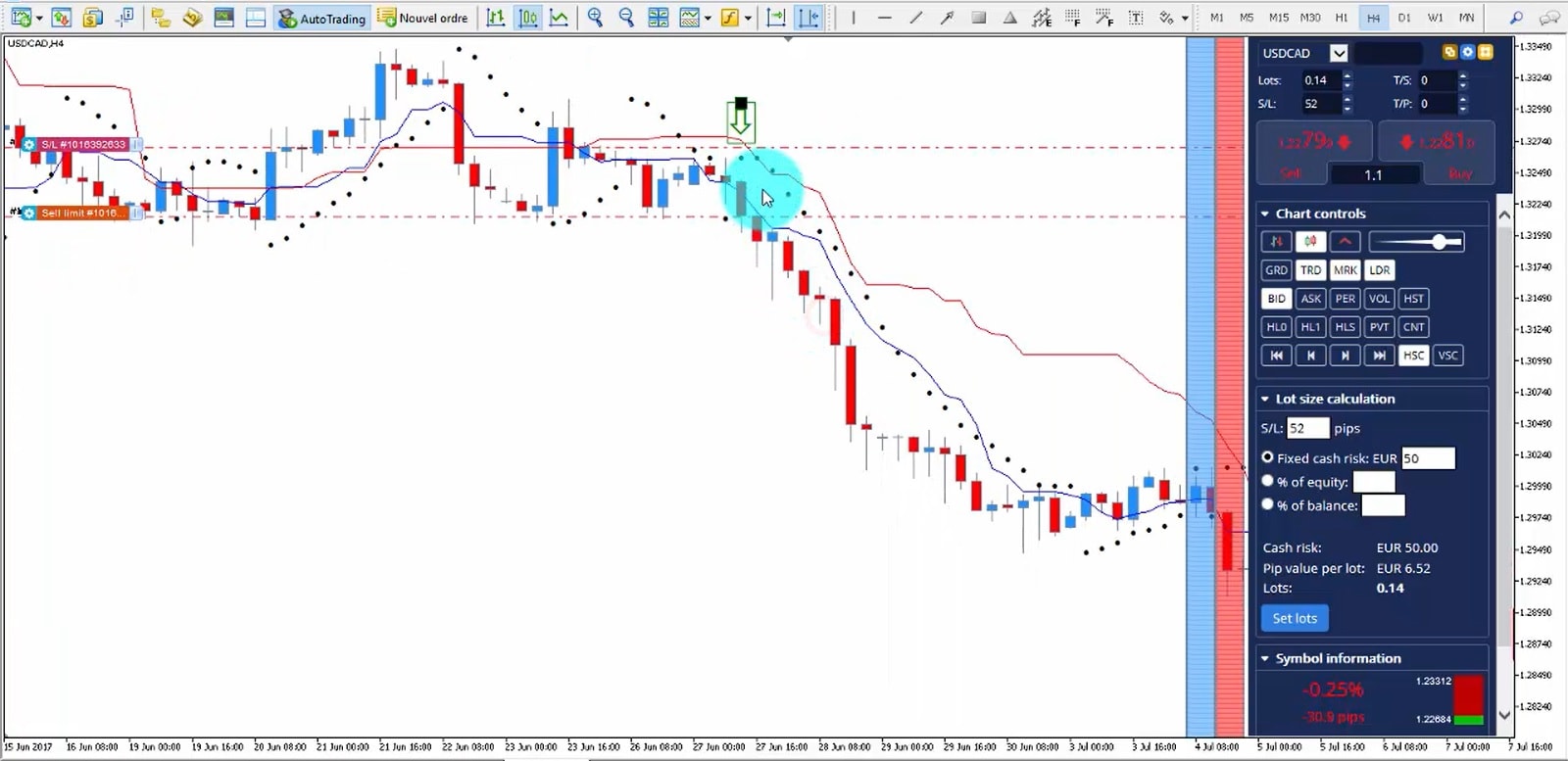Select % of equity radio option
Image resolution: width=1568 pixels, height=761 pixels.
pyautogui.click(x=1267, y=481)
